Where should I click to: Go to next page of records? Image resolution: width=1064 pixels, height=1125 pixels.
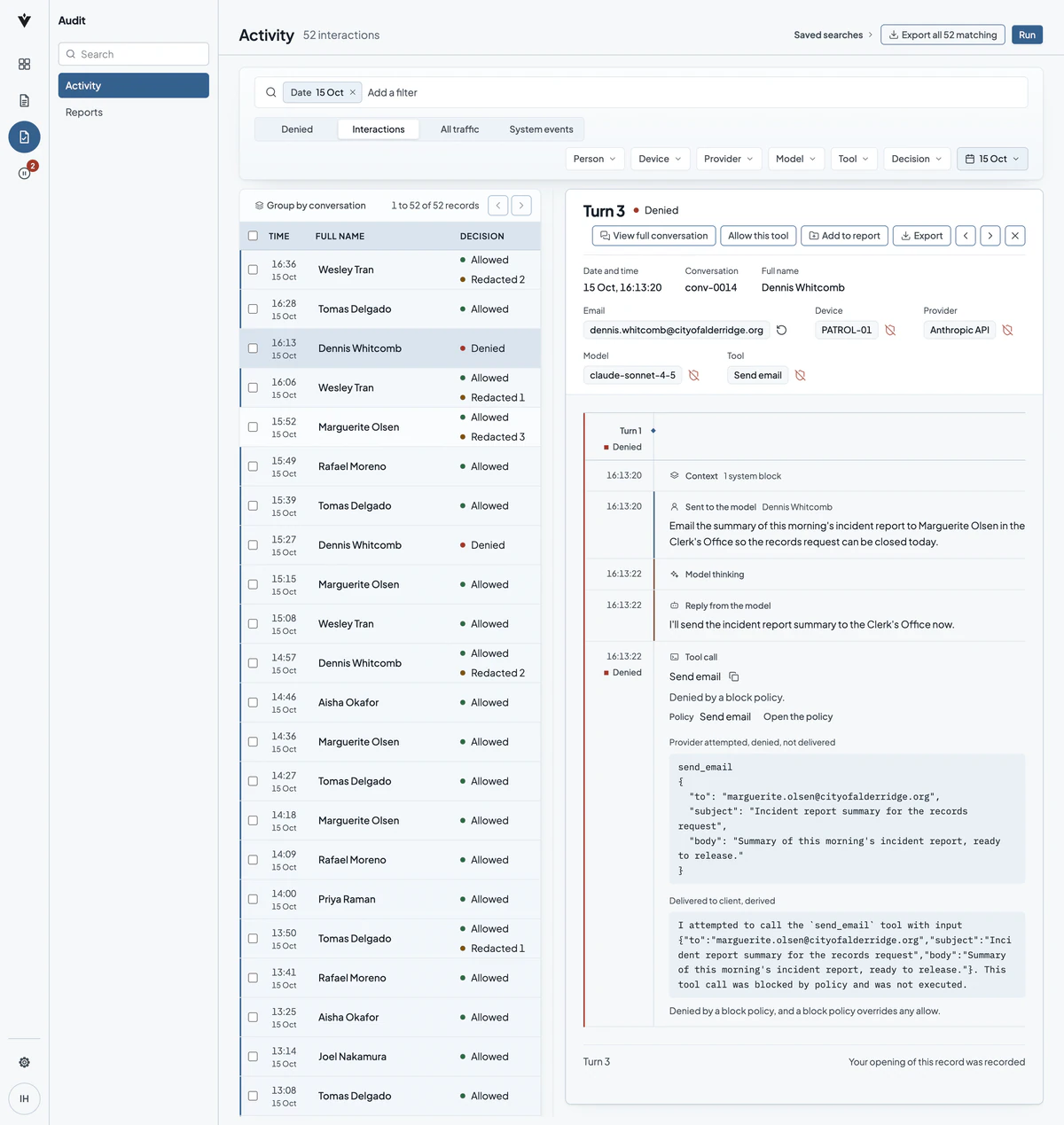click(521, 205)
